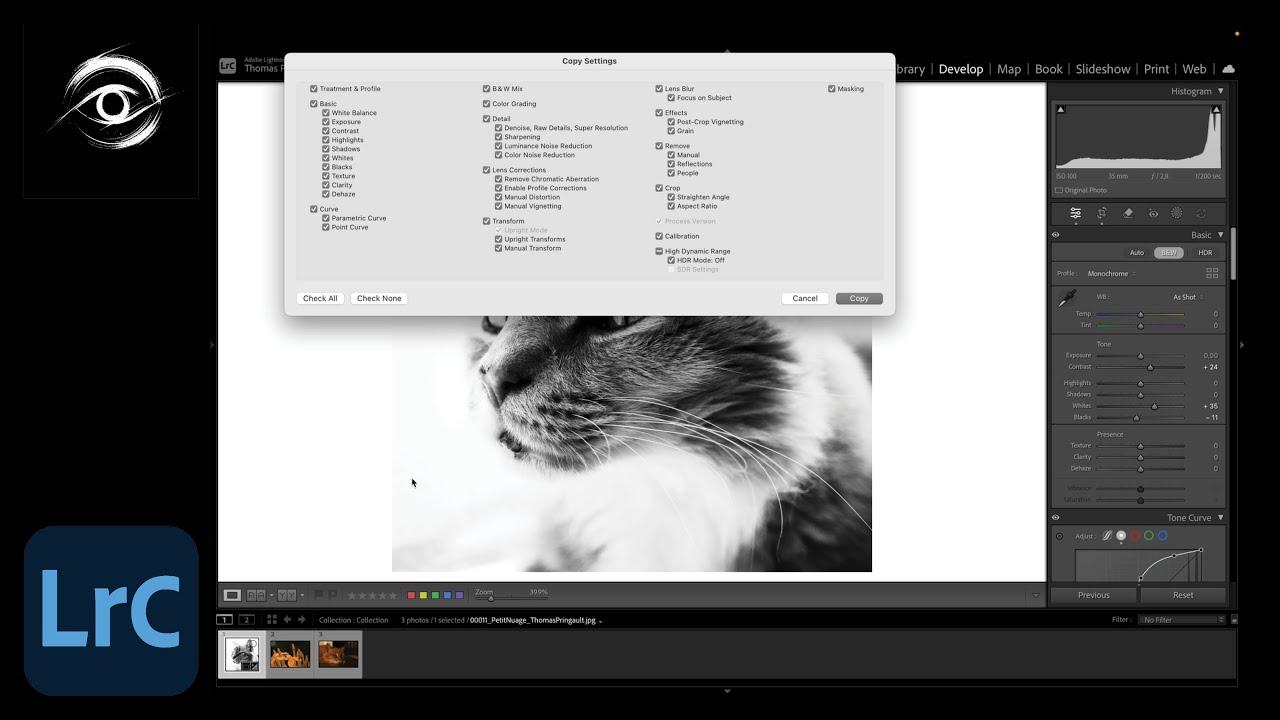The height and width of the screenshot is (720, 1280).
Task: Open the Profile Monochrome dropdown
Action: [x=1112, y=273]
